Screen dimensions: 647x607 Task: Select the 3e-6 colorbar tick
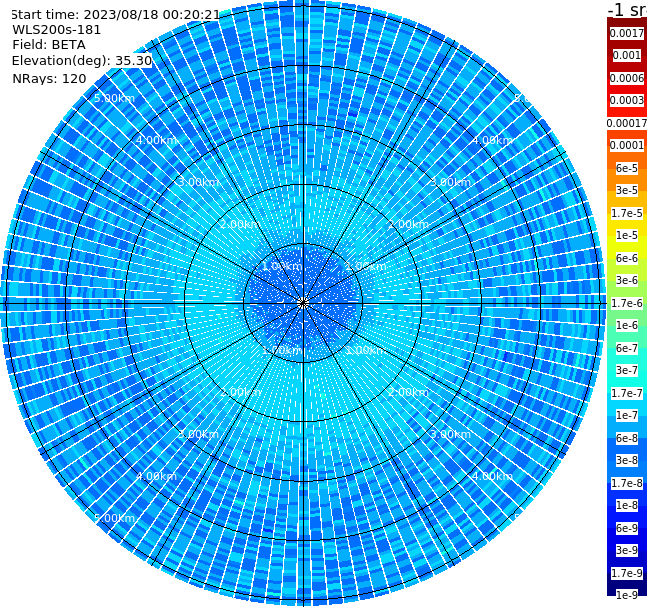pos(627,280)
